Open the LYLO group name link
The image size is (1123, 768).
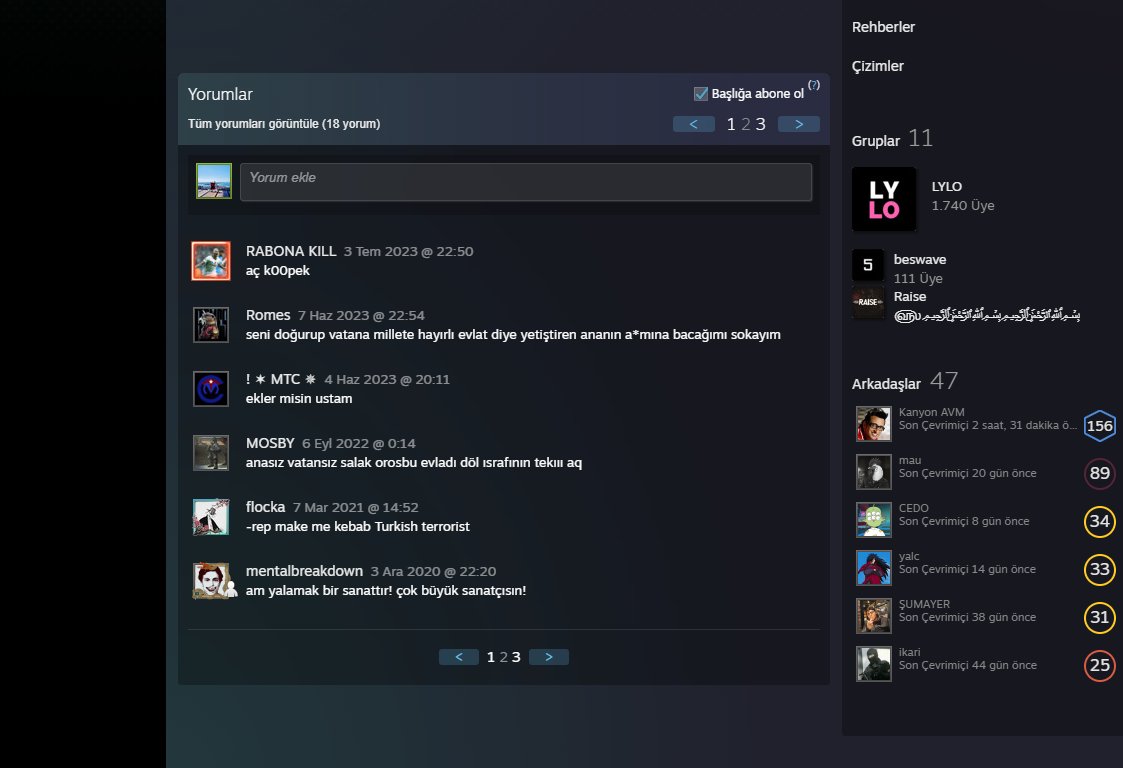[x=946, y=186]
